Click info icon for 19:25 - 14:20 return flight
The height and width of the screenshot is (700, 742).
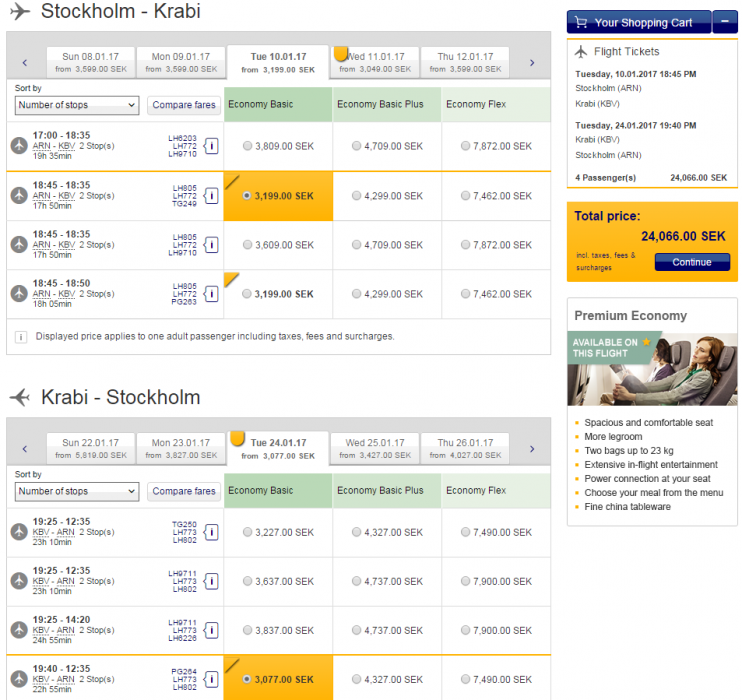[211, 630]
